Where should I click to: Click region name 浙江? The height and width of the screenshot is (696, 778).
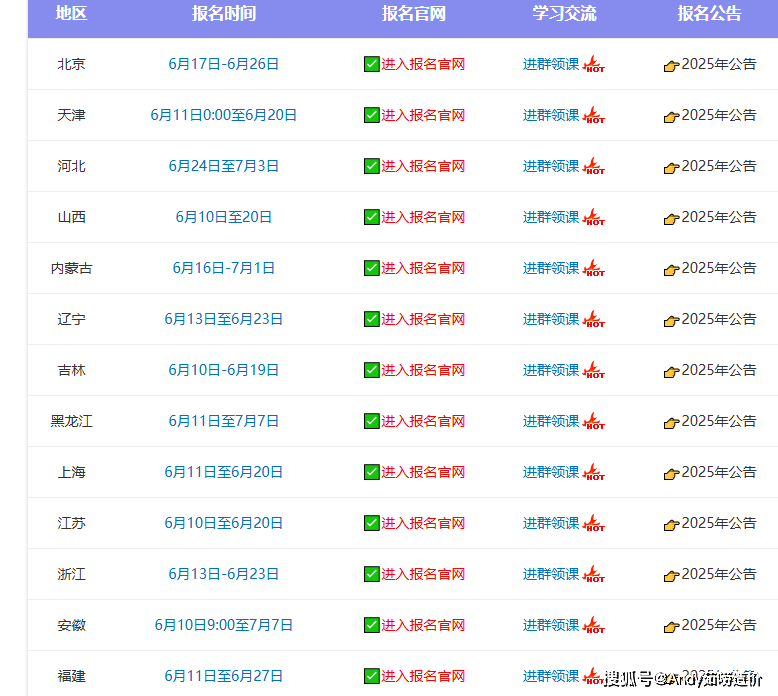(x=71, y=574)
